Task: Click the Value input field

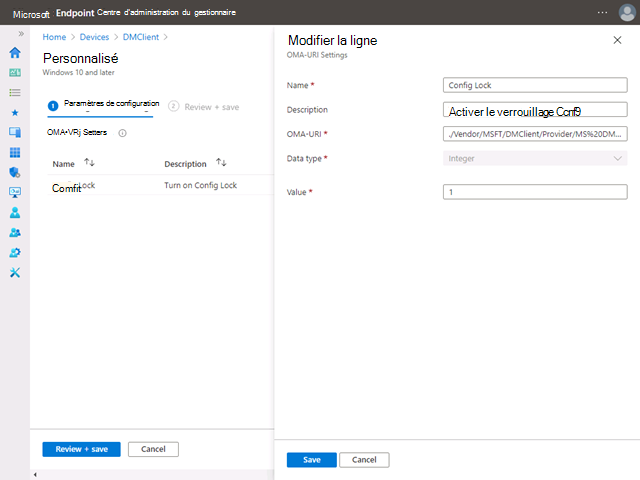Action: (x=535, y=192)
